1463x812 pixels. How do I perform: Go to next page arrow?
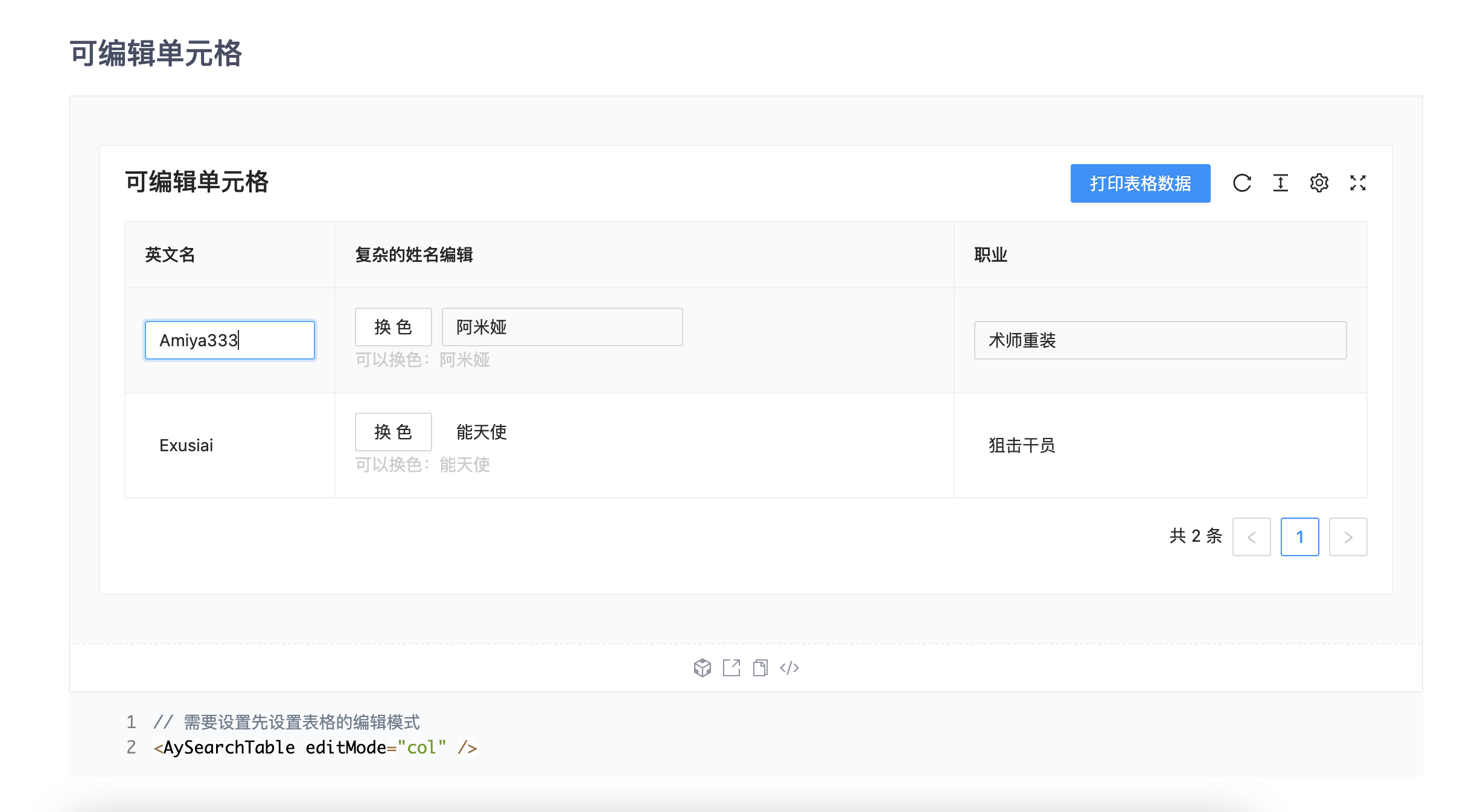pos(1348,537)
